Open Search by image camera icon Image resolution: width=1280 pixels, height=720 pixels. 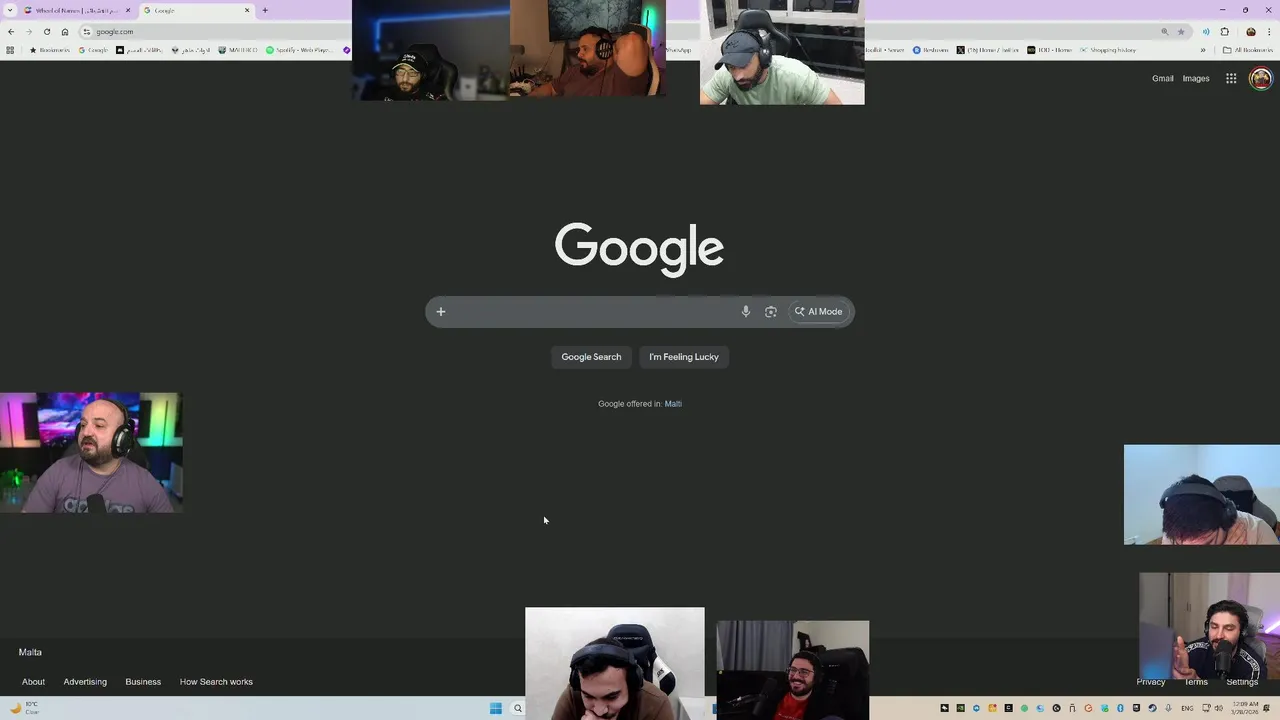click(x=771, y=311)
